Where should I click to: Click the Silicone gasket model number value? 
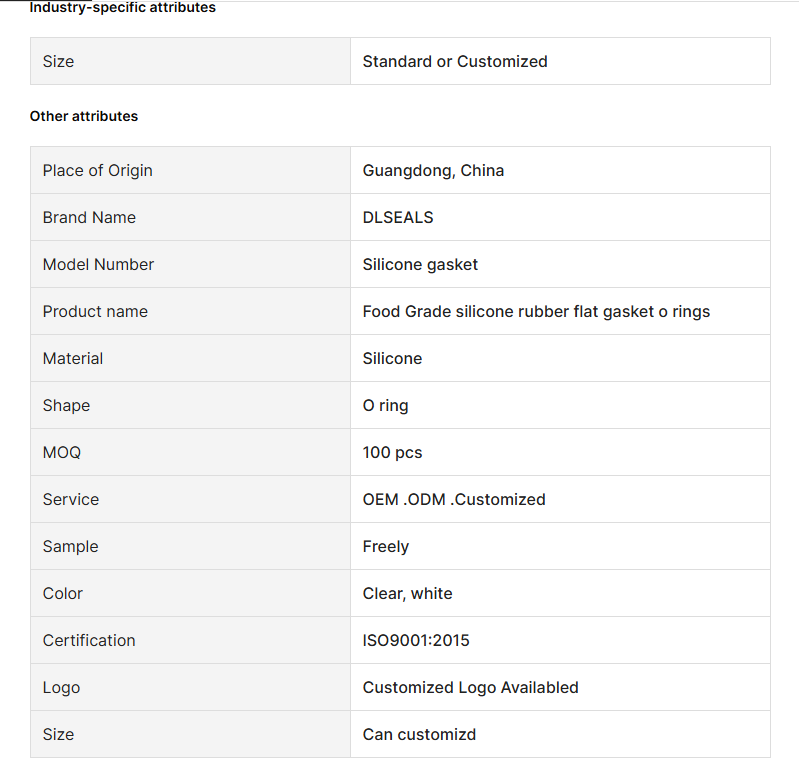(x=420, y=264)
